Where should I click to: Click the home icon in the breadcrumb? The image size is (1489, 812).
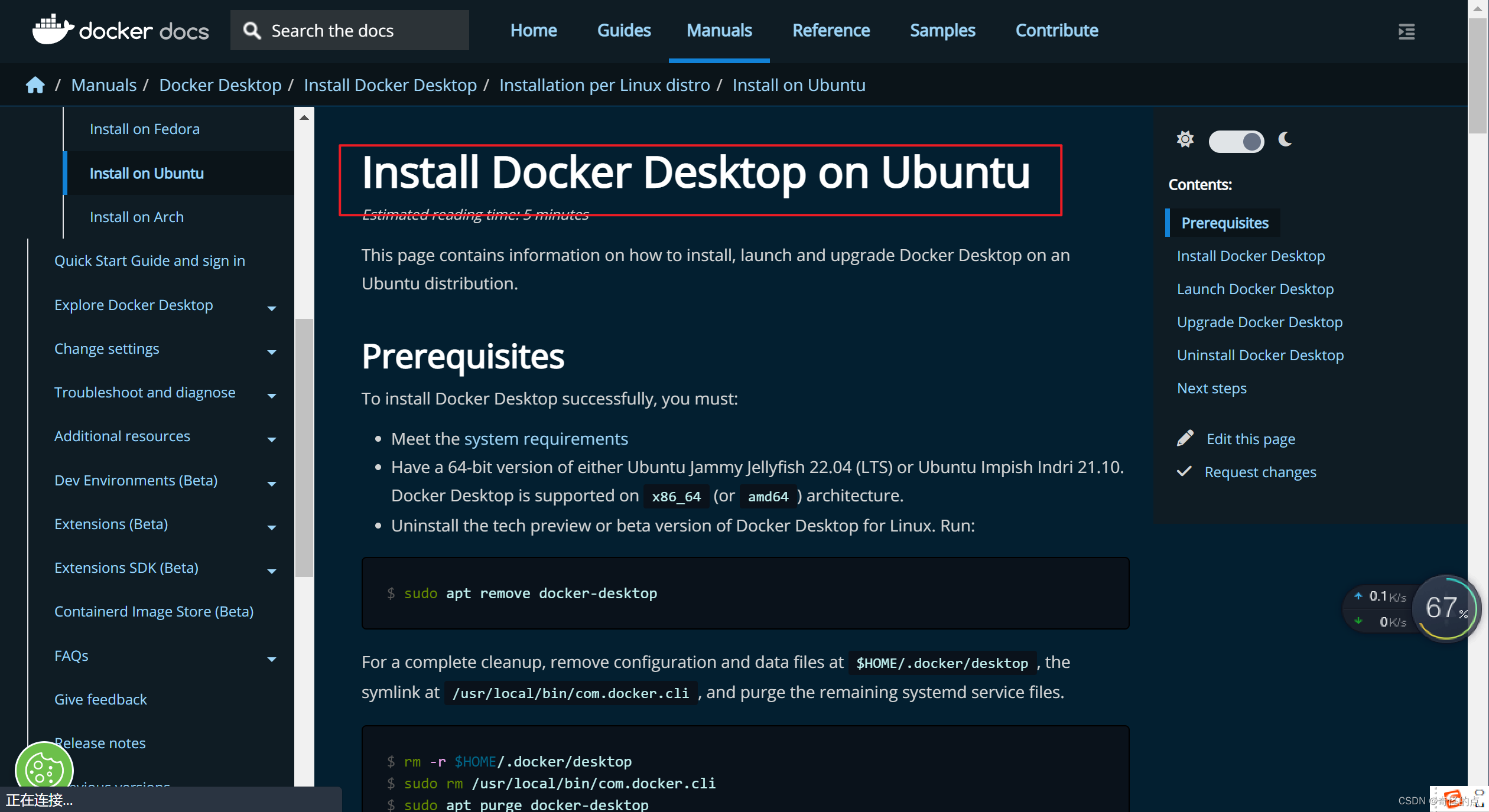pos(35,84)
